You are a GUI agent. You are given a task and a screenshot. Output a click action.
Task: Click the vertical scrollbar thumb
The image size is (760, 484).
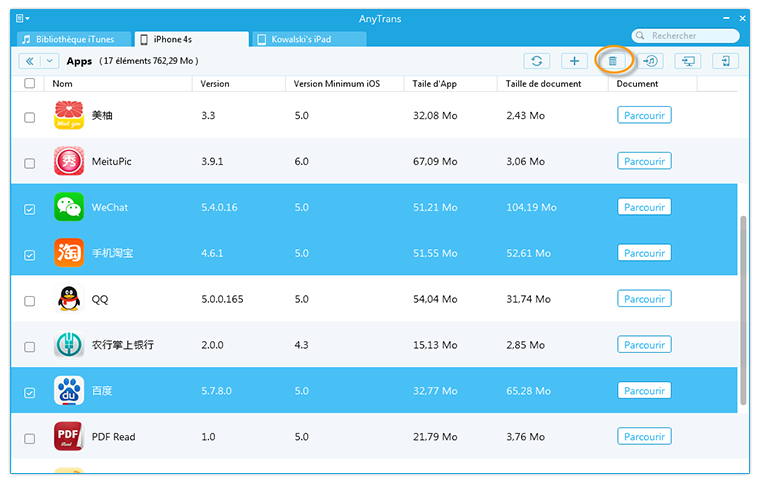tap(743, 310)
